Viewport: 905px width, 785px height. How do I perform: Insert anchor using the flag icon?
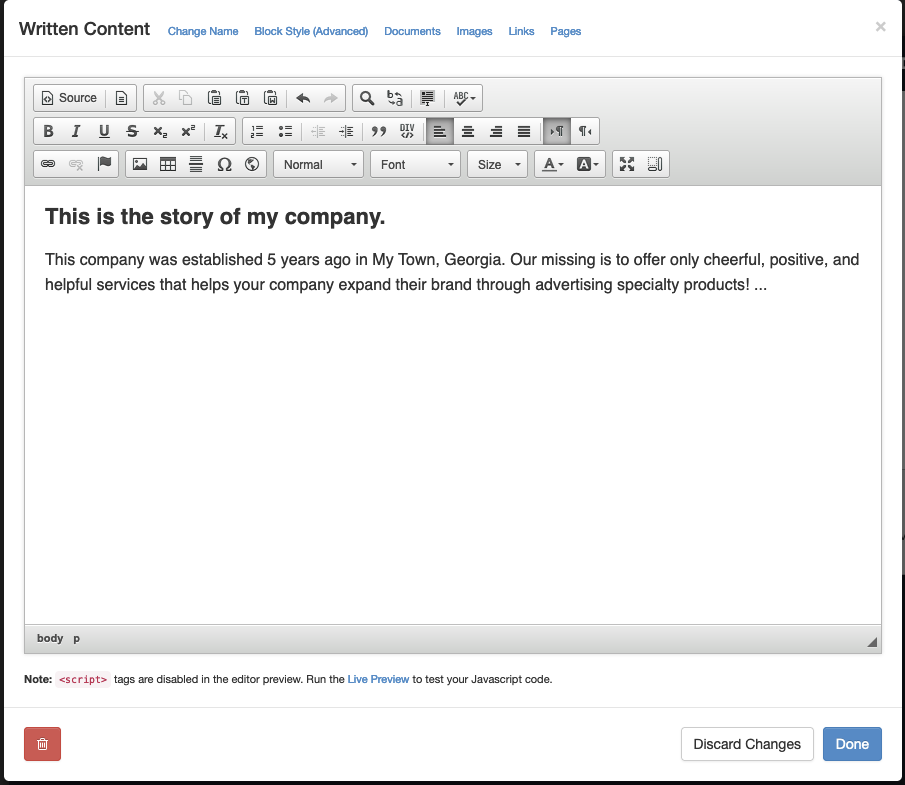104,165
